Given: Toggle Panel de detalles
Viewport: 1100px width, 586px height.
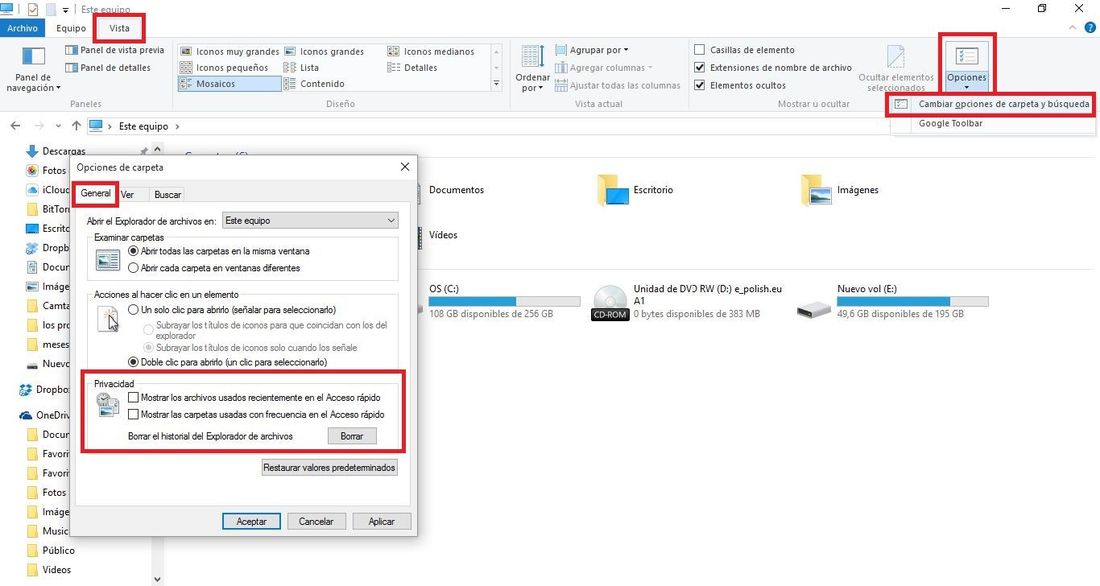Looking at the screenshot, I should (108, 67).
